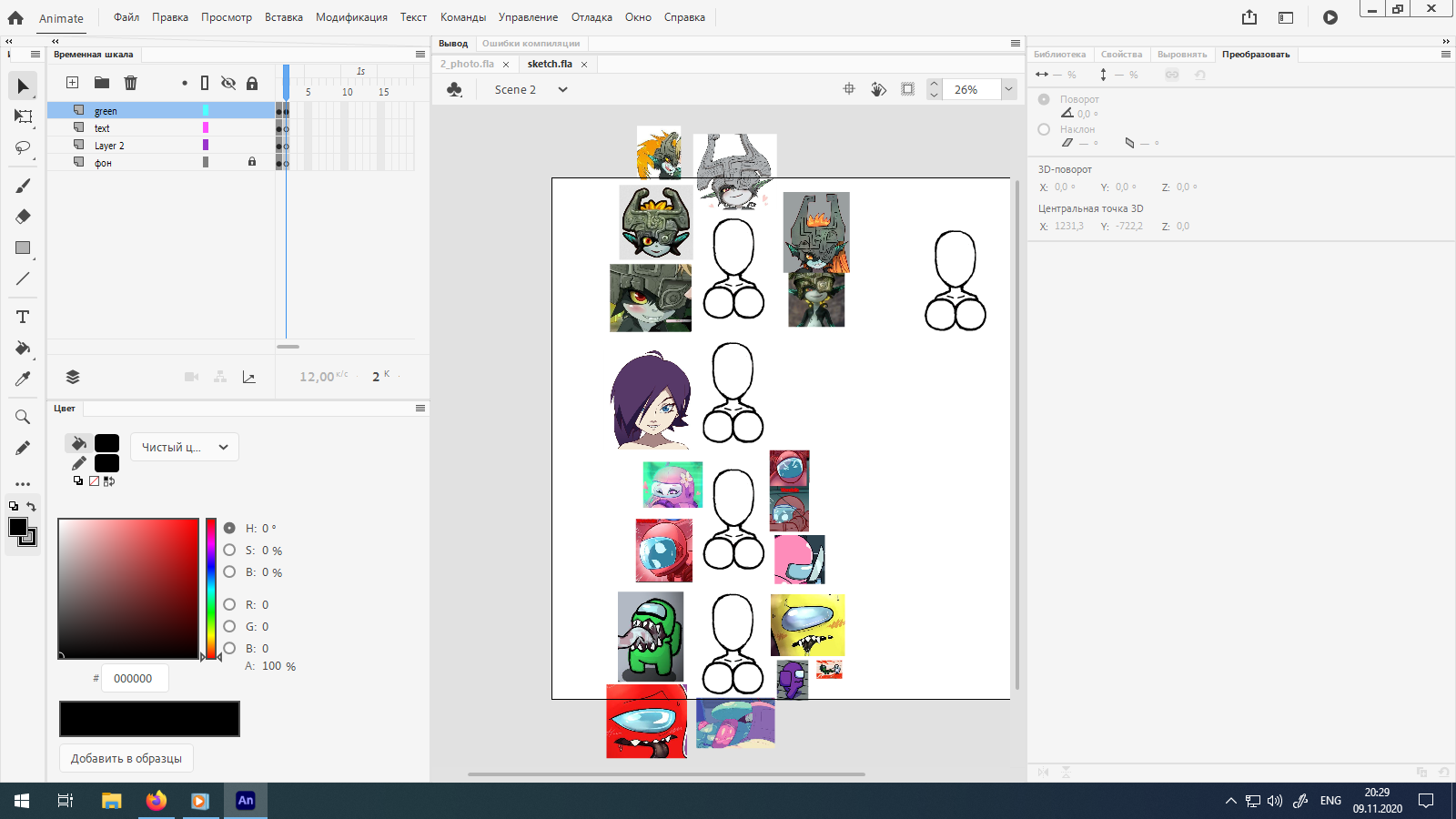The image size is (1456, 819).
Task: Select the Zoom magnifier tool
Action: click(23, 417)
